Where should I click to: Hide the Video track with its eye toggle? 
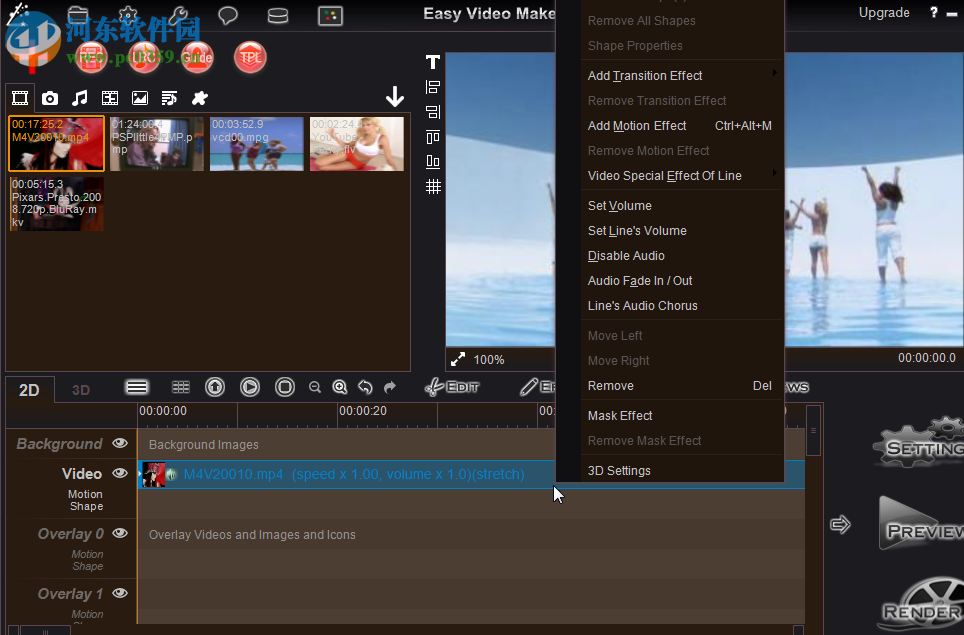(119, 473)
